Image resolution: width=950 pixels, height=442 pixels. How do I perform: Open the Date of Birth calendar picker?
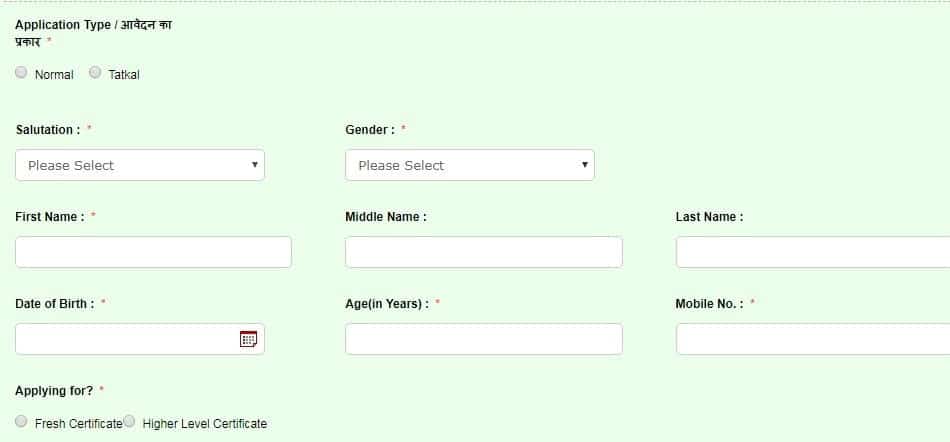(x=248, y=339)
